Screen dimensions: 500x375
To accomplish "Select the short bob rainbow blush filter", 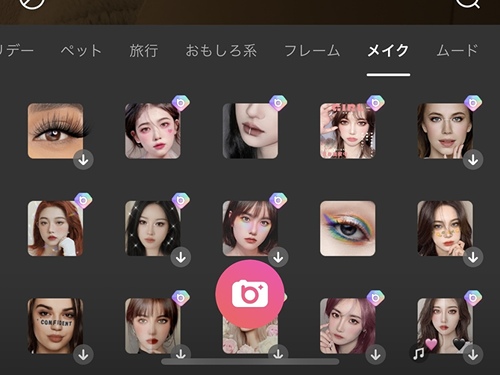I will click(x=250, y=228).
